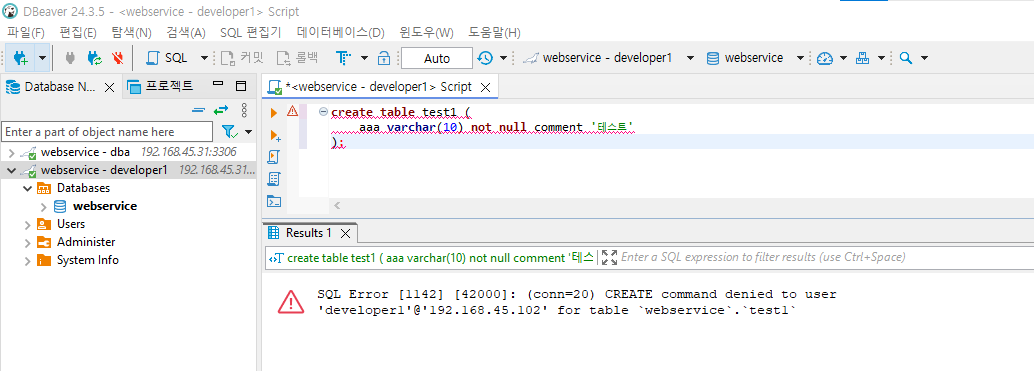This screenshot has height=371, width=1034.
Task: Select the Users folder in the tree
Action: click(x=71, y=224)
